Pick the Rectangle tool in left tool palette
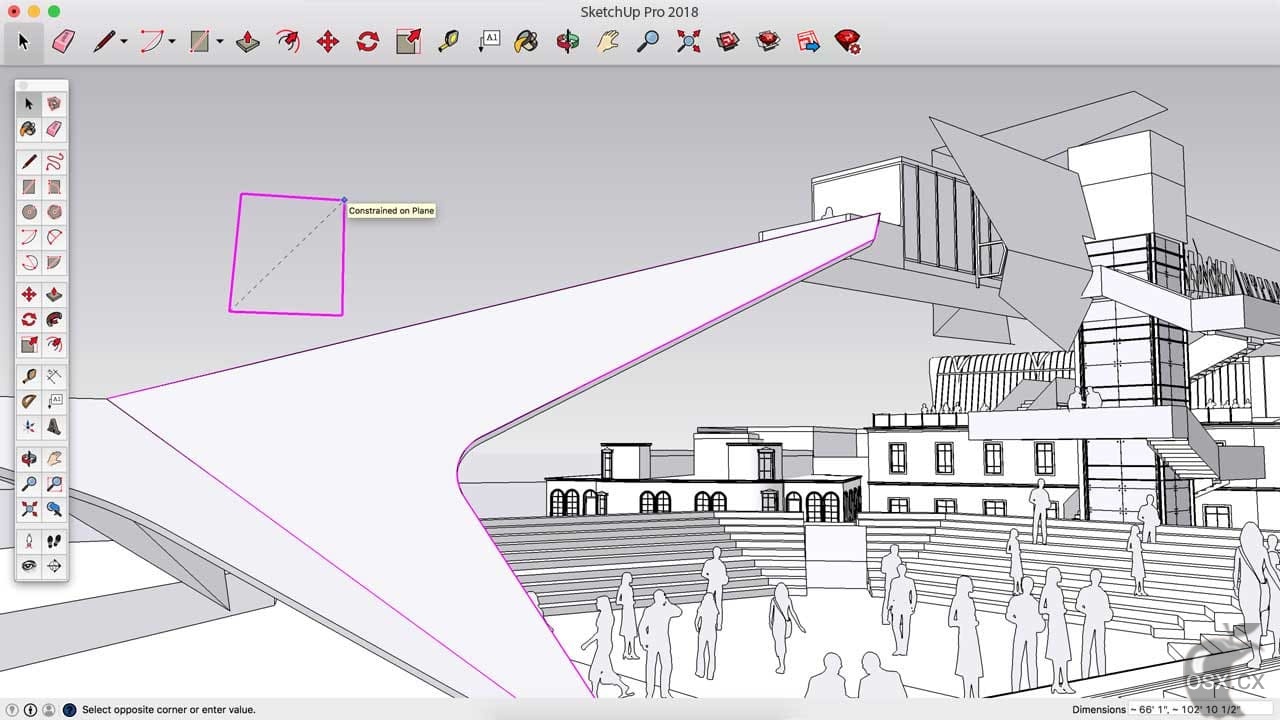The width and height of the screenshot is (1280, 720). [x=29, y=186]
